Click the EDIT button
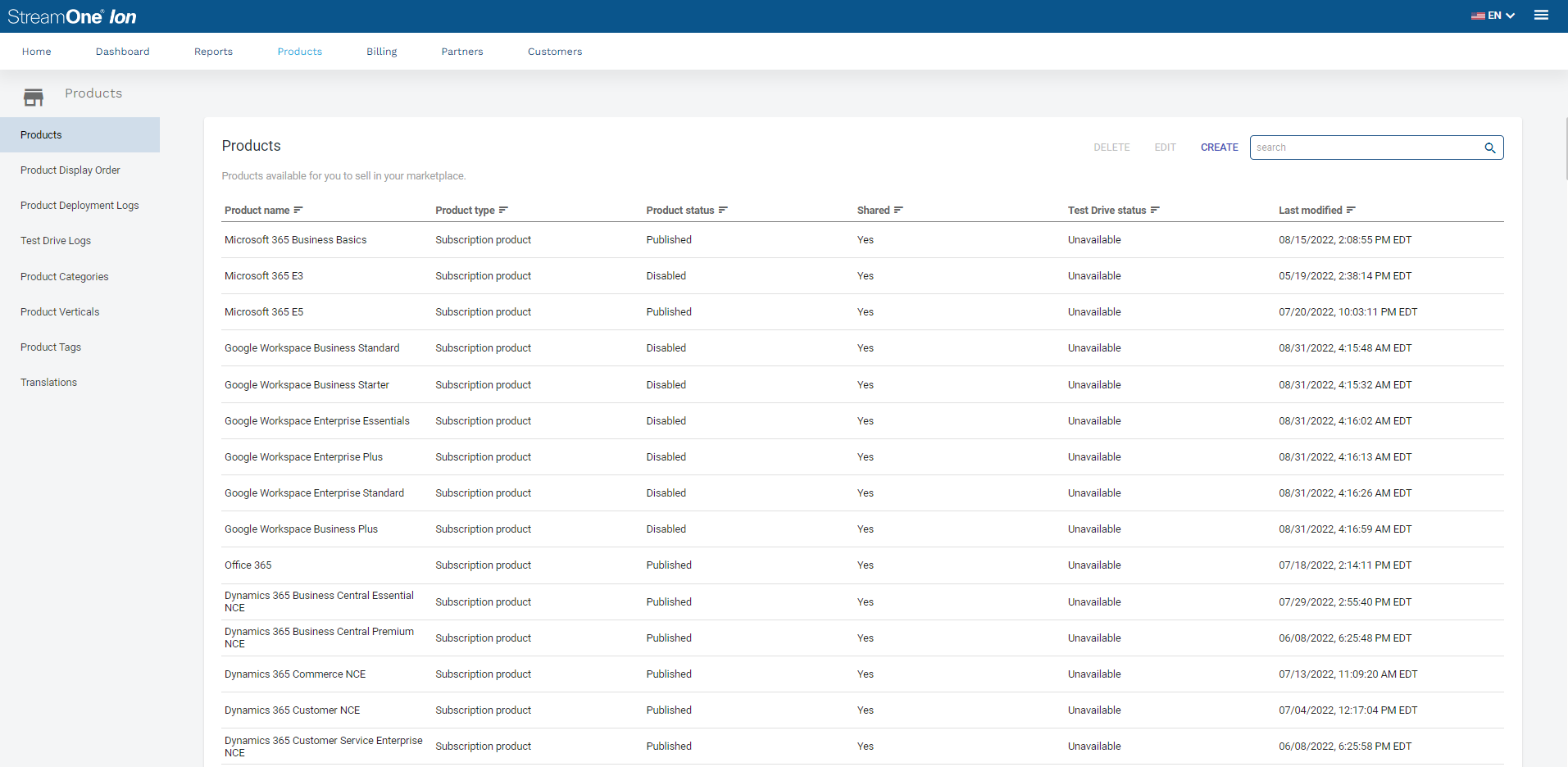Viewport: 1568px width, 767px height. [1165, 147]
